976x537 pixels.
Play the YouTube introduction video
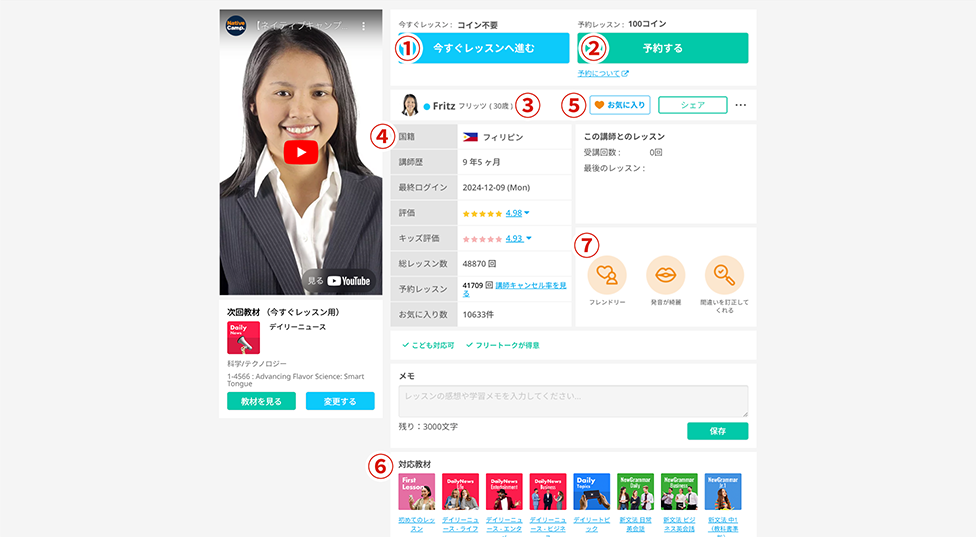point(301,152)
